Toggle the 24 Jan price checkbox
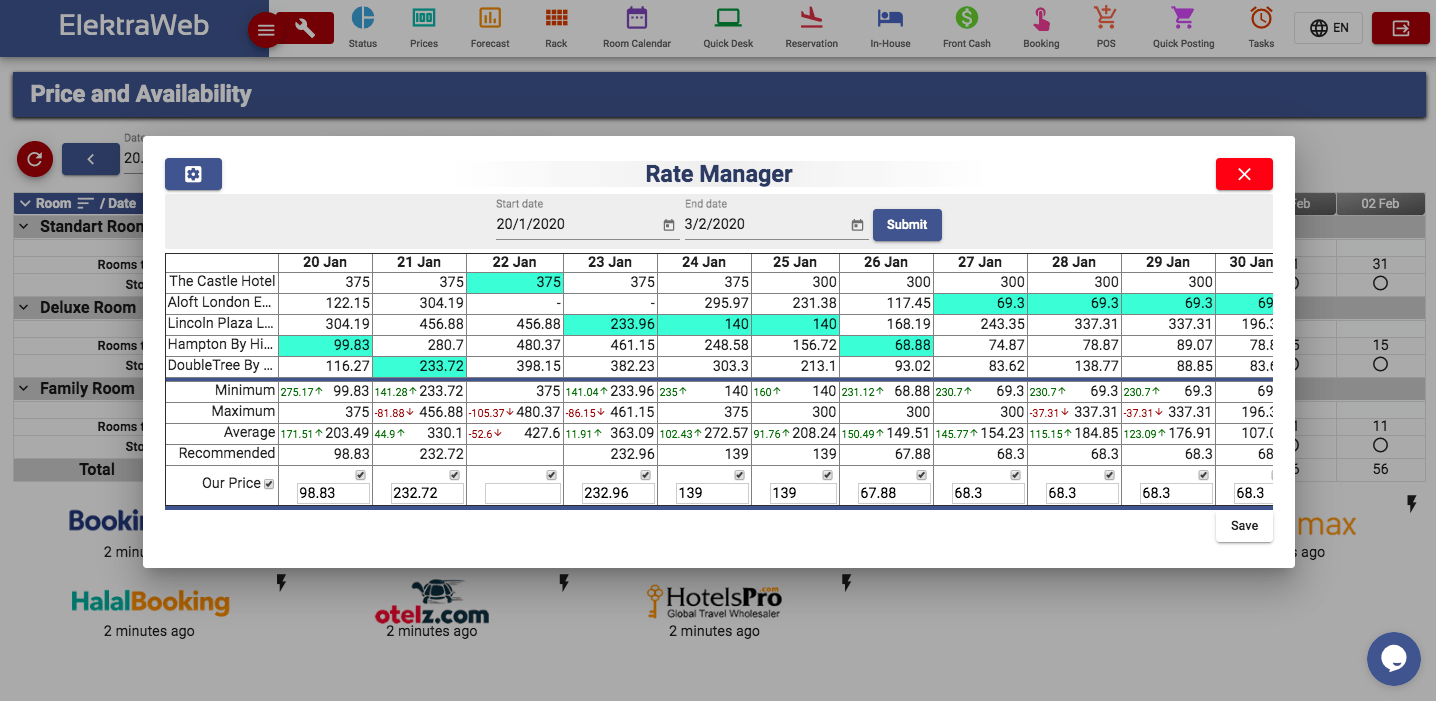The height and width of the screenshot is (701, 1436). 739,475
